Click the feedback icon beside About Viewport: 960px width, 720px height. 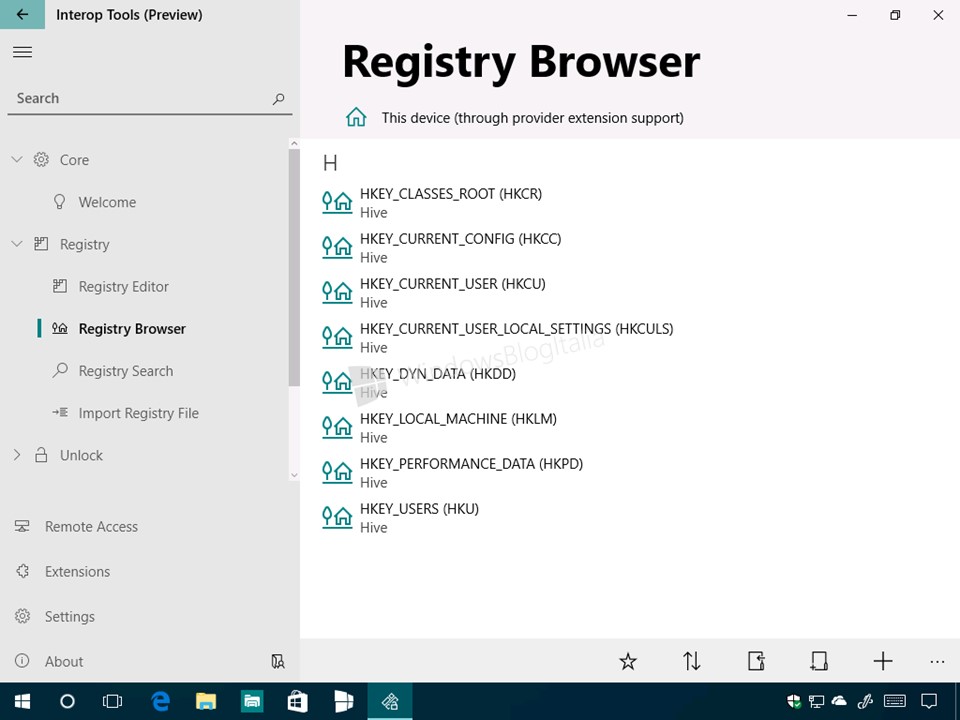(278, 661)
